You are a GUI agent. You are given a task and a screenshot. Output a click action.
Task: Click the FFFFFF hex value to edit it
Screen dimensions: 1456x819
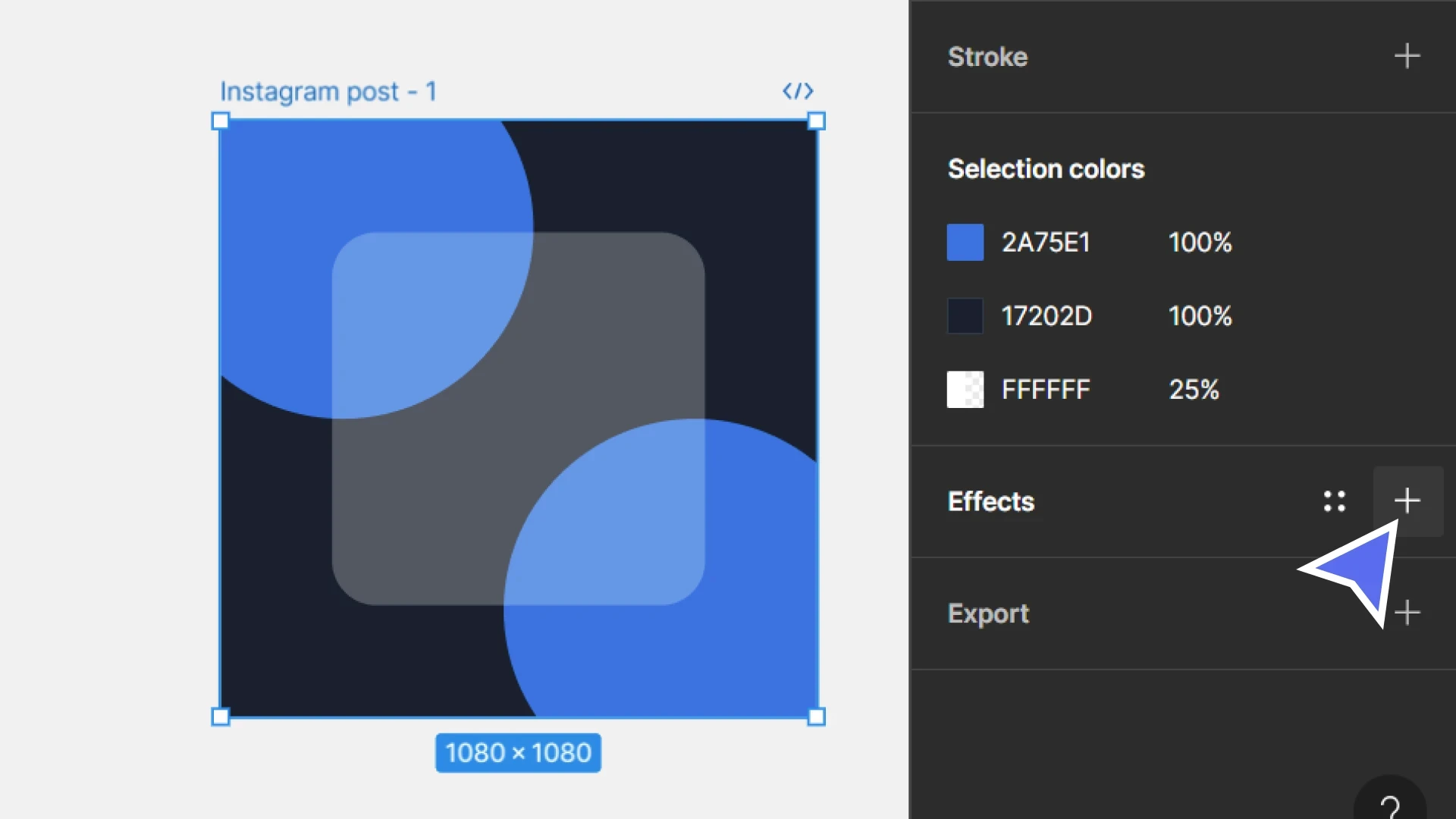(1045, 389)
